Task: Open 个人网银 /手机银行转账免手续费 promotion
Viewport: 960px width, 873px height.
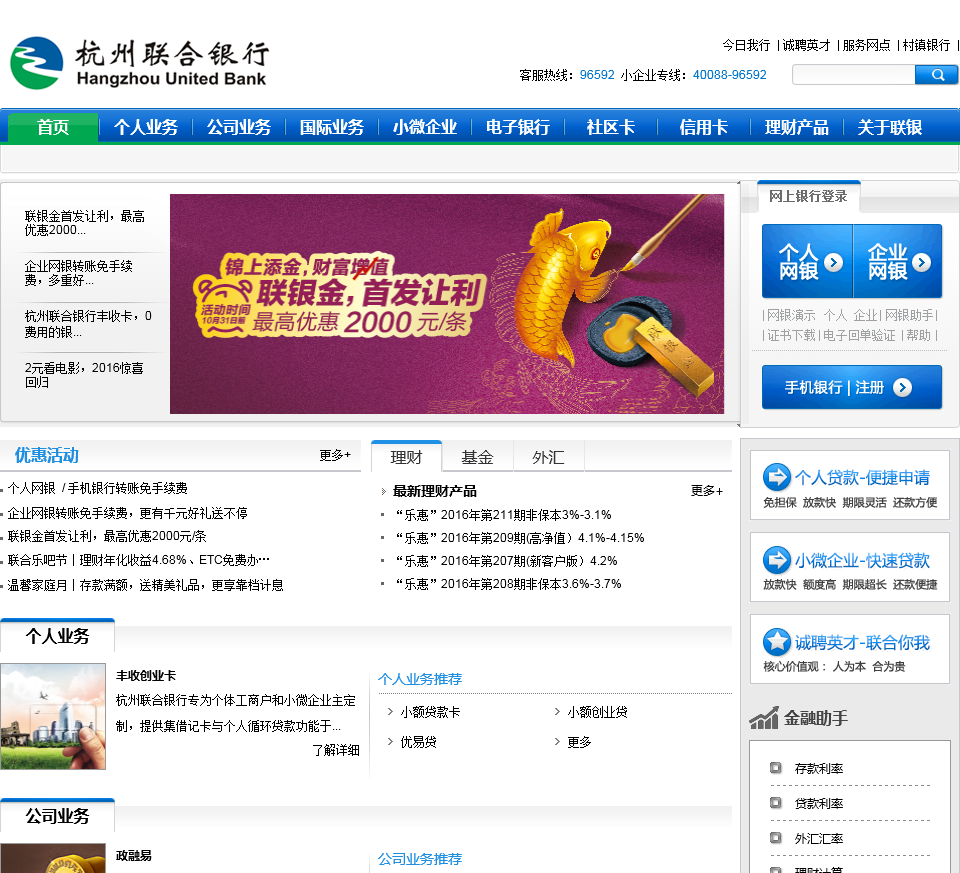Action: click(x=98, y=488)
